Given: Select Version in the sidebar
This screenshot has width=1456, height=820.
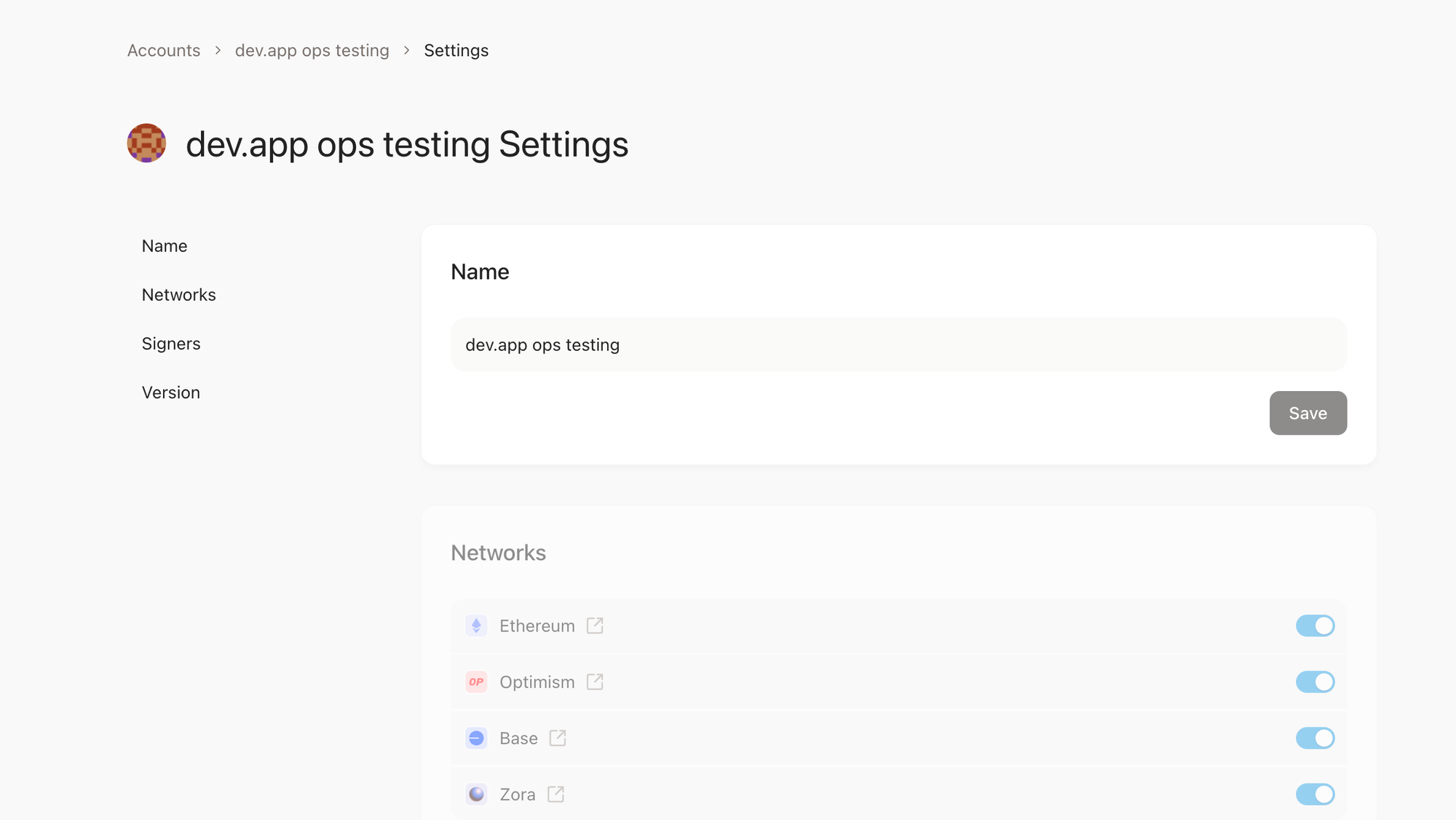Looking at the screenshot, I should click(x=170, y=393).
